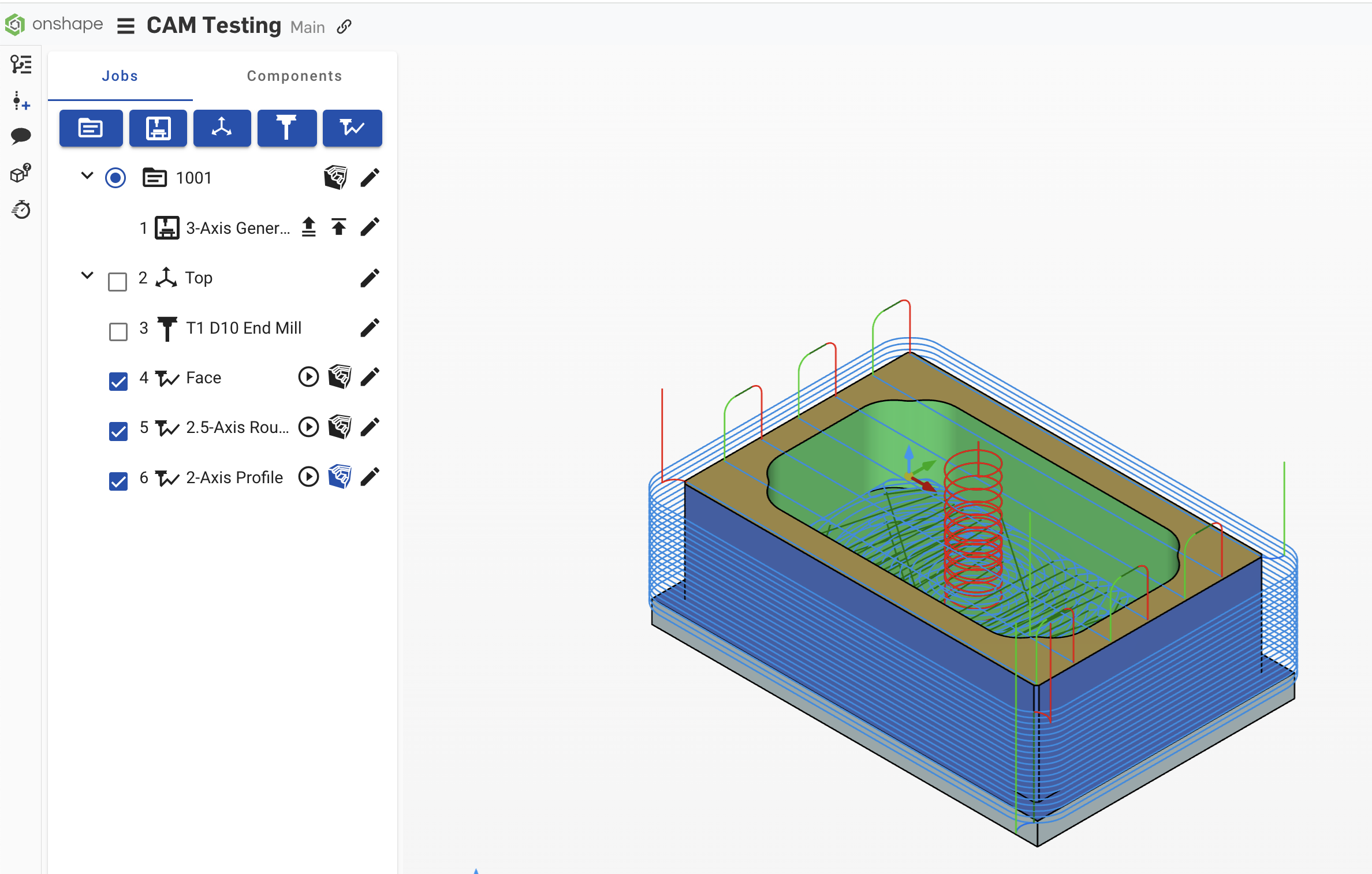The image size is (1372, 874).
Task: Select the radio button for job 1001
Action: click(115, 178)
